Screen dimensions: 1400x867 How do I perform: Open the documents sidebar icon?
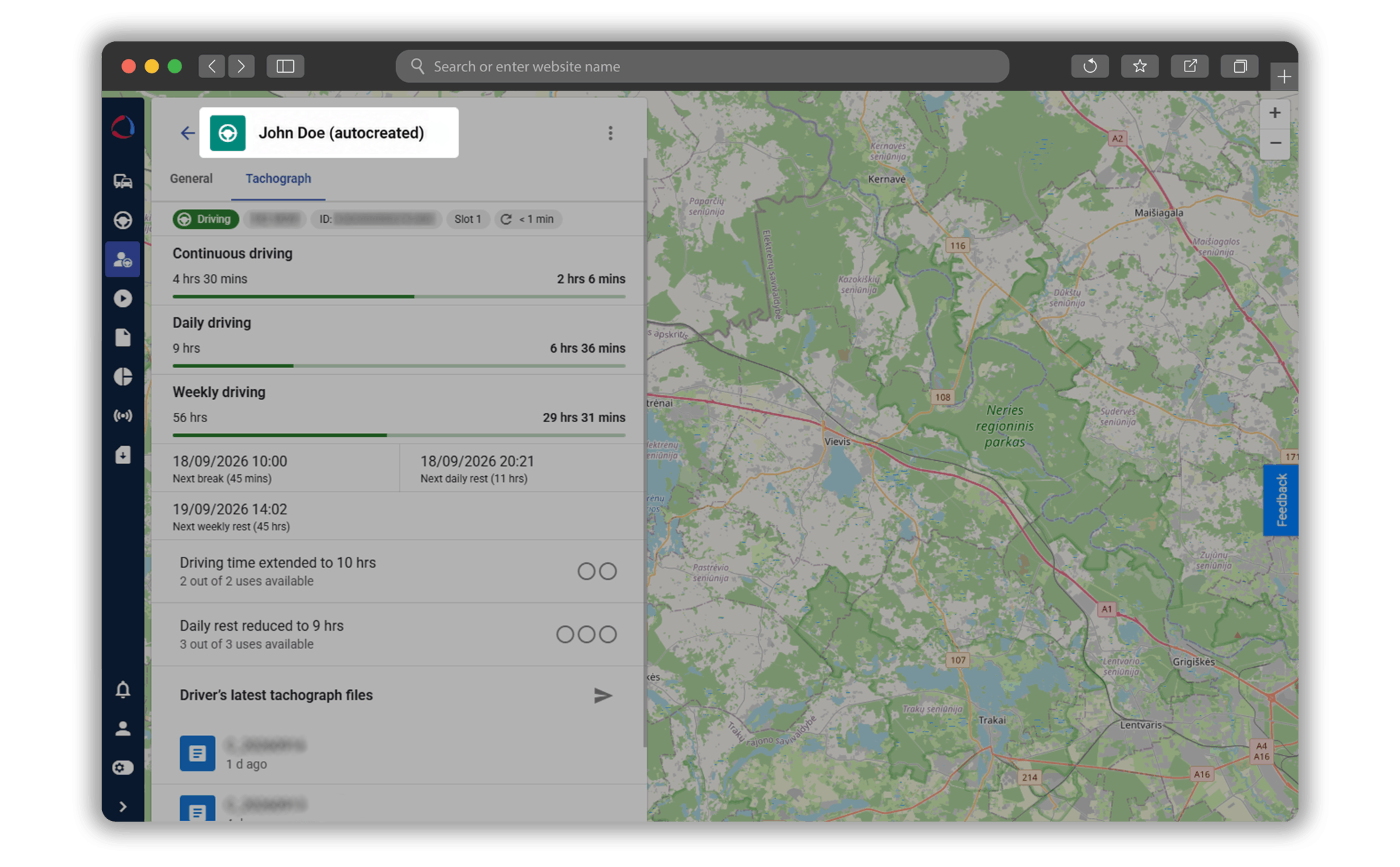click(123, 337)
